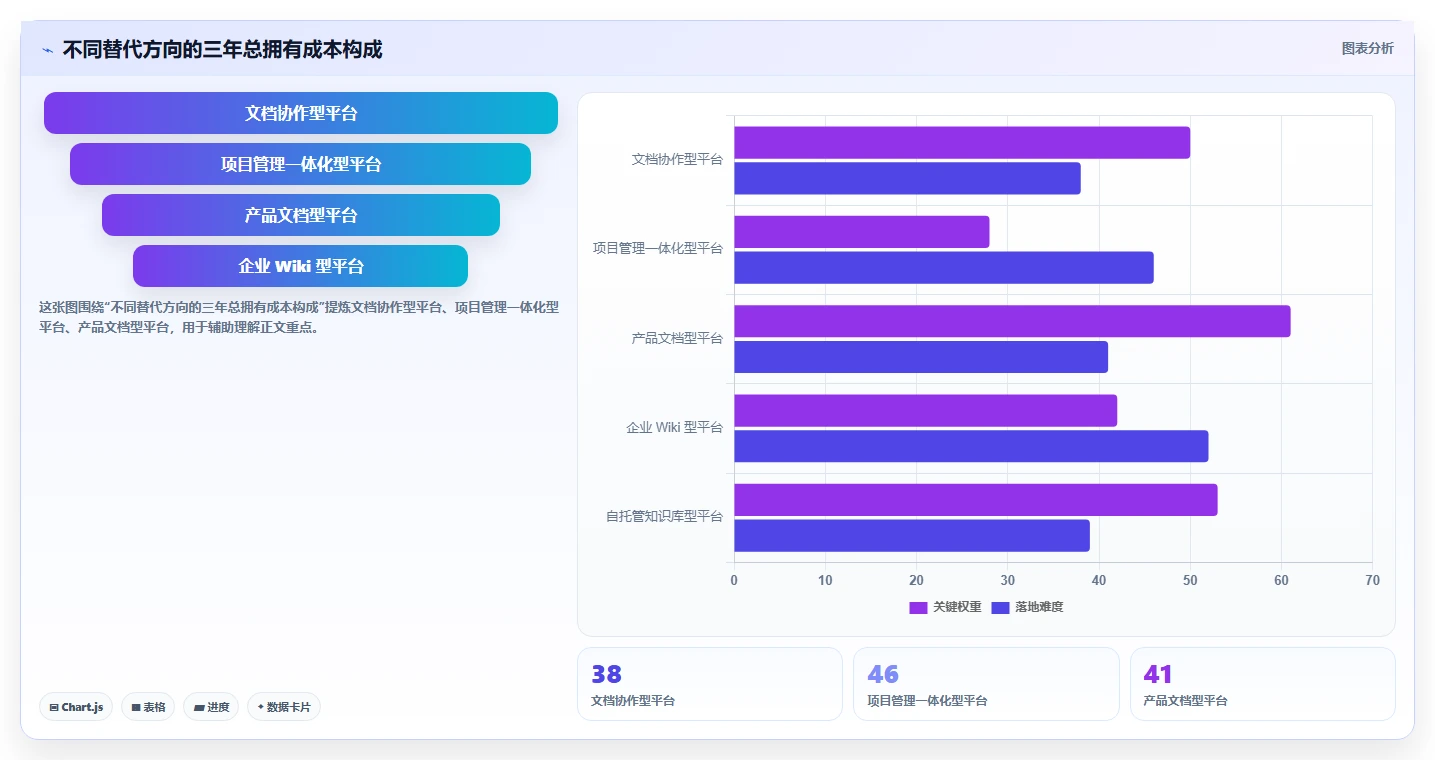Click the blue 落地难度 bar for 自托管知识库型平台

(x=912, y=535)
